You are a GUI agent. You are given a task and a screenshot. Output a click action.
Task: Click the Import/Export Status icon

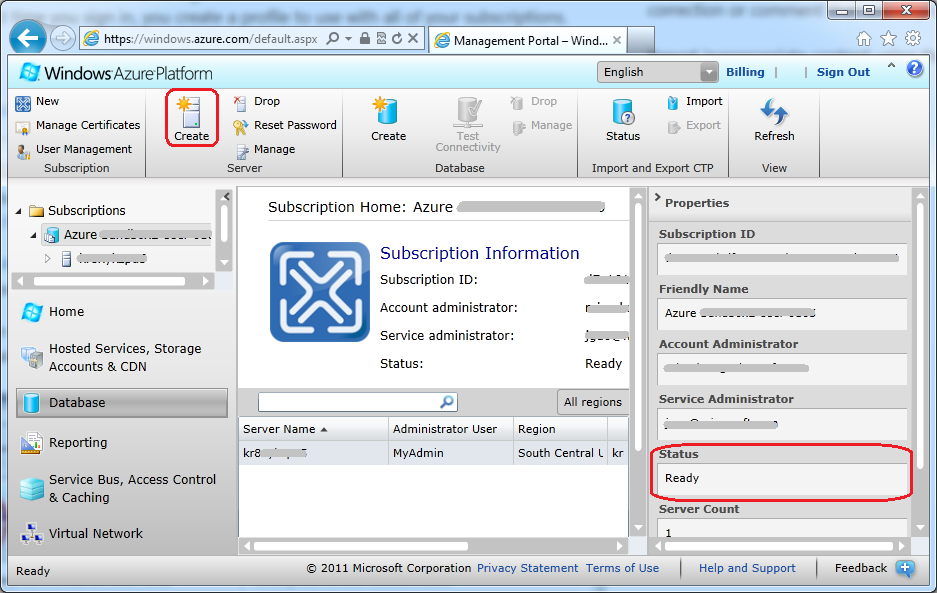click(623, 112)
